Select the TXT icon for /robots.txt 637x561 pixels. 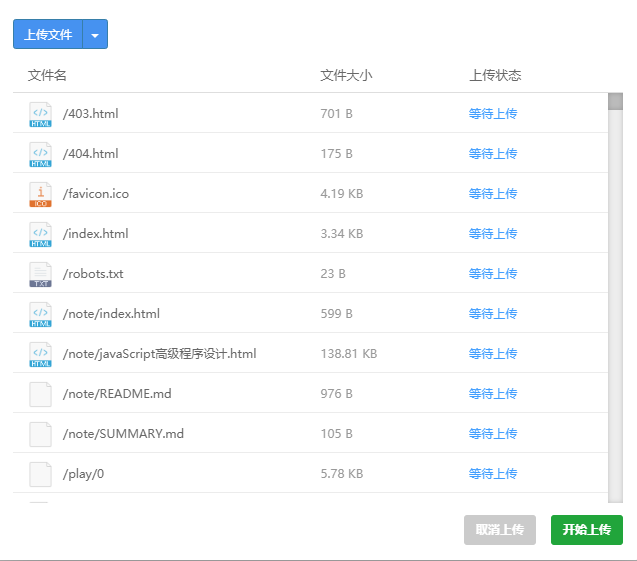pyautogui.click(x=40, y=274)
